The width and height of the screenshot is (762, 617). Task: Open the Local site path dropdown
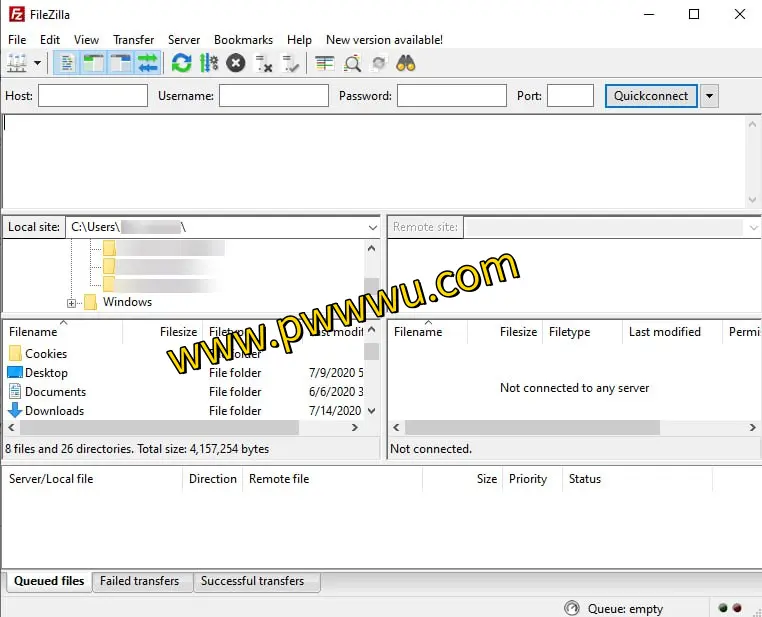click(x=371, y=227)
